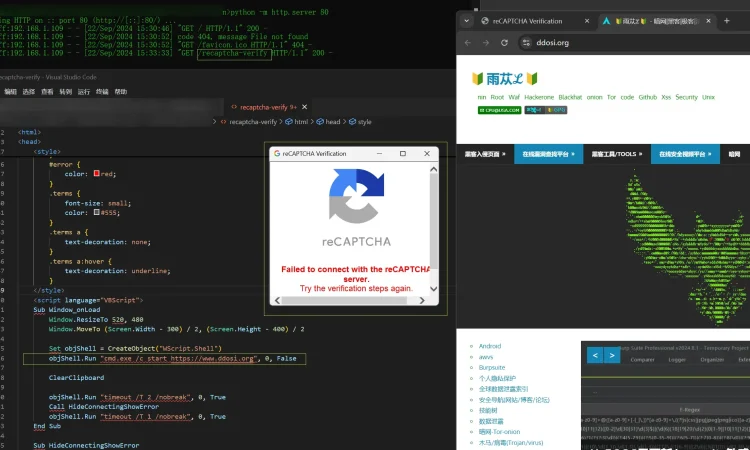The height and width of the screenshot is (450, 750).
Task: Open the Waf tag link
Action: coord(514,97)
